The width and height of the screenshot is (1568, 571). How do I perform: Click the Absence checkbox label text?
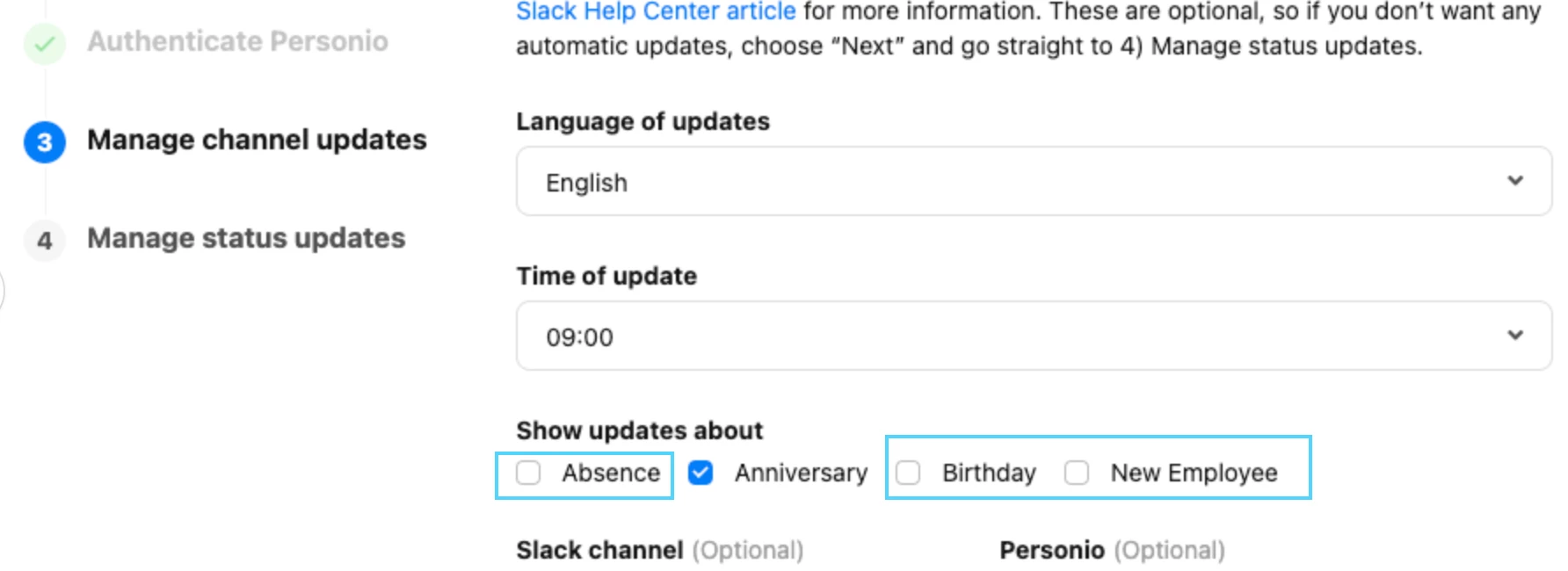[x=611, y=473]
